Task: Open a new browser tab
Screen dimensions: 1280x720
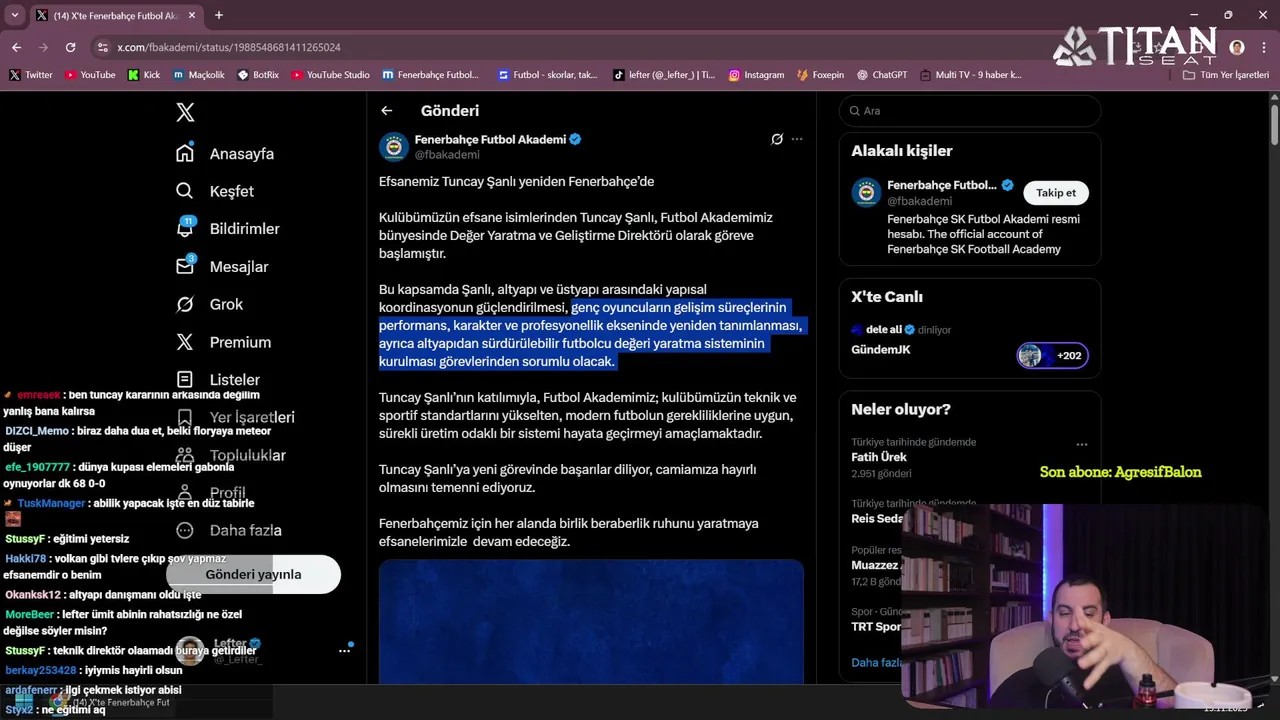Action: (219, 15)
